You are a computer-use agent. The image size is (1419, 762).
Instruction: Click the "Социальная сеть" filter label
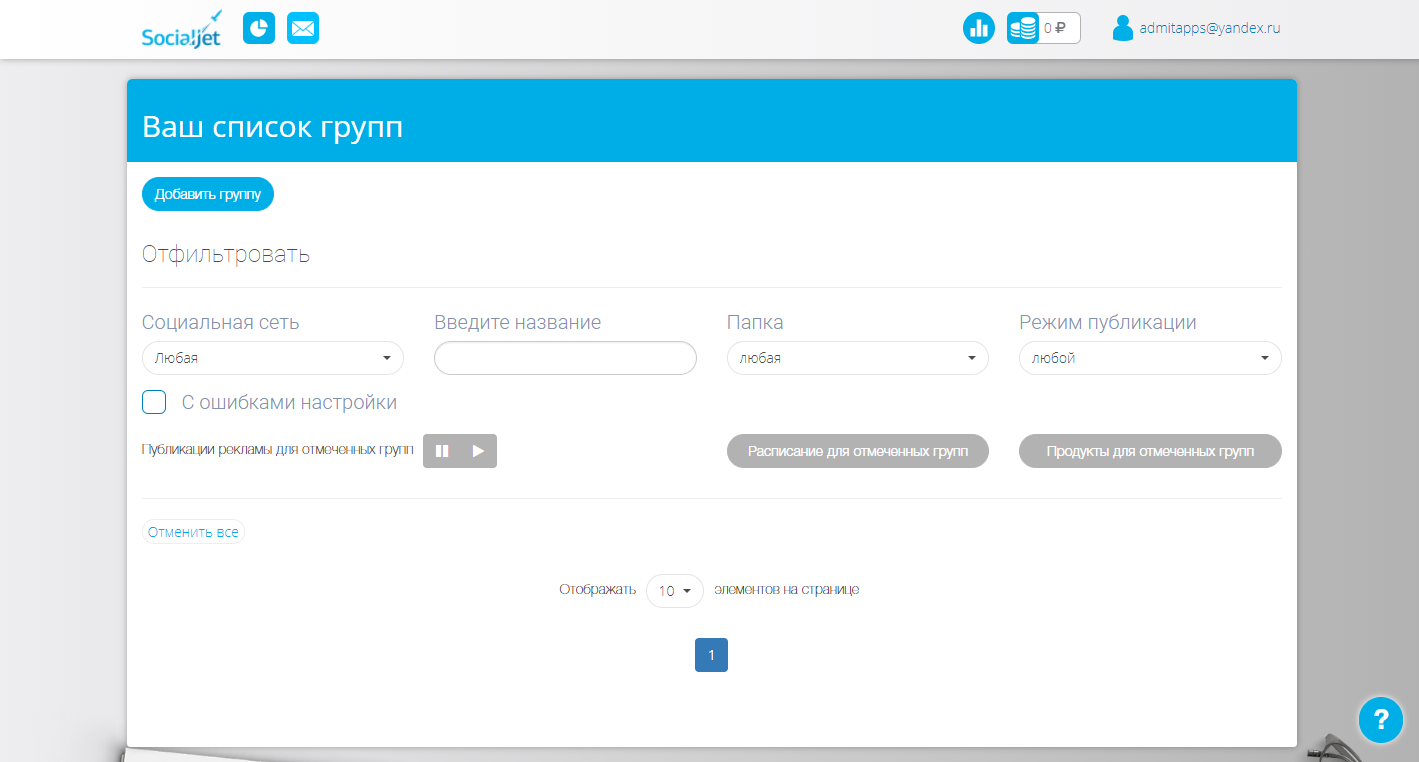(x=220, y=322)
